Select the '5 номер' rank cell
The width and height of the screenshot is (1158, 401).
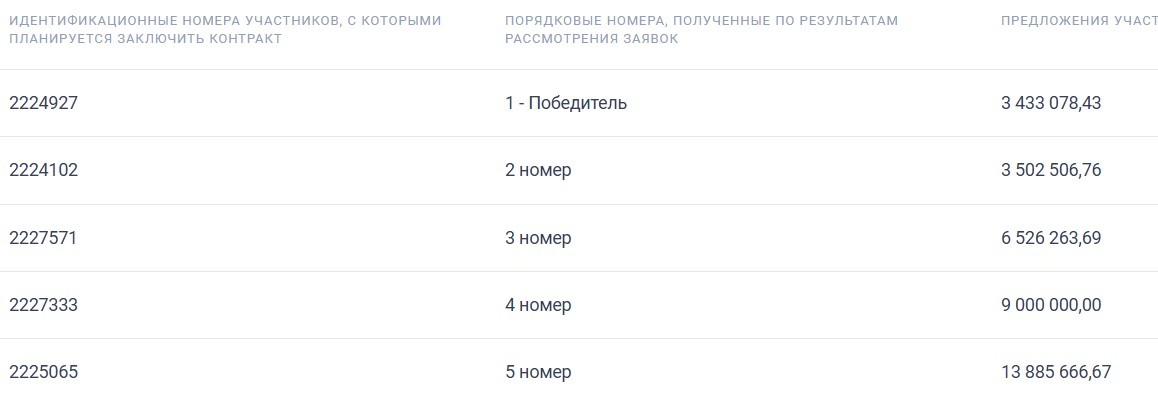click(538, 372)
